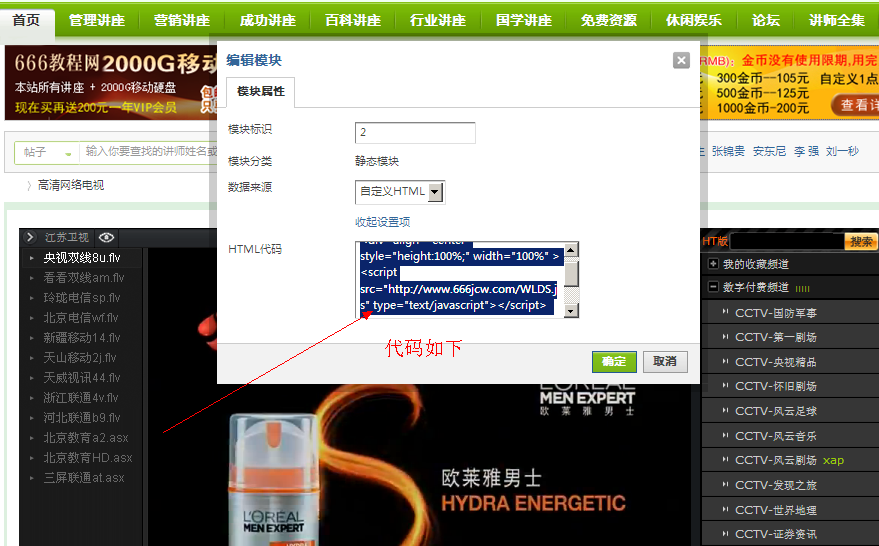Click the 查看详 button on gold coin banner

855,105
